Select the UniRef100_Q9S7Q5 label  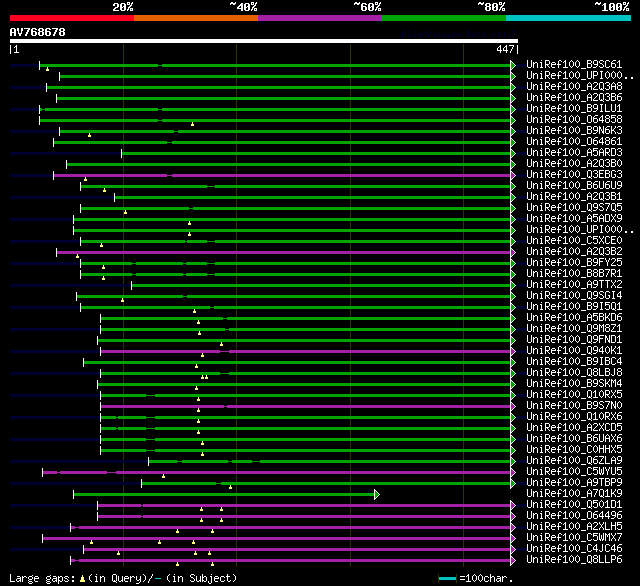[574, 208]
